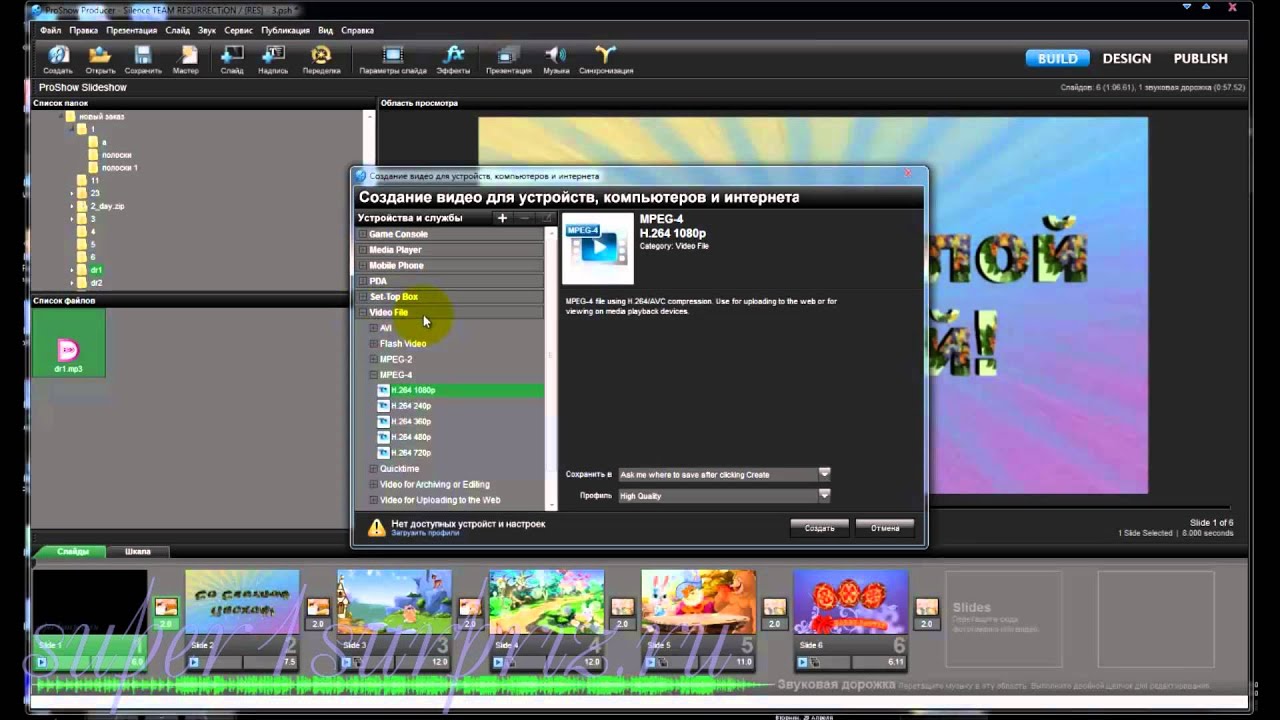Select H.264 720p preset

(x=411, y=453)
